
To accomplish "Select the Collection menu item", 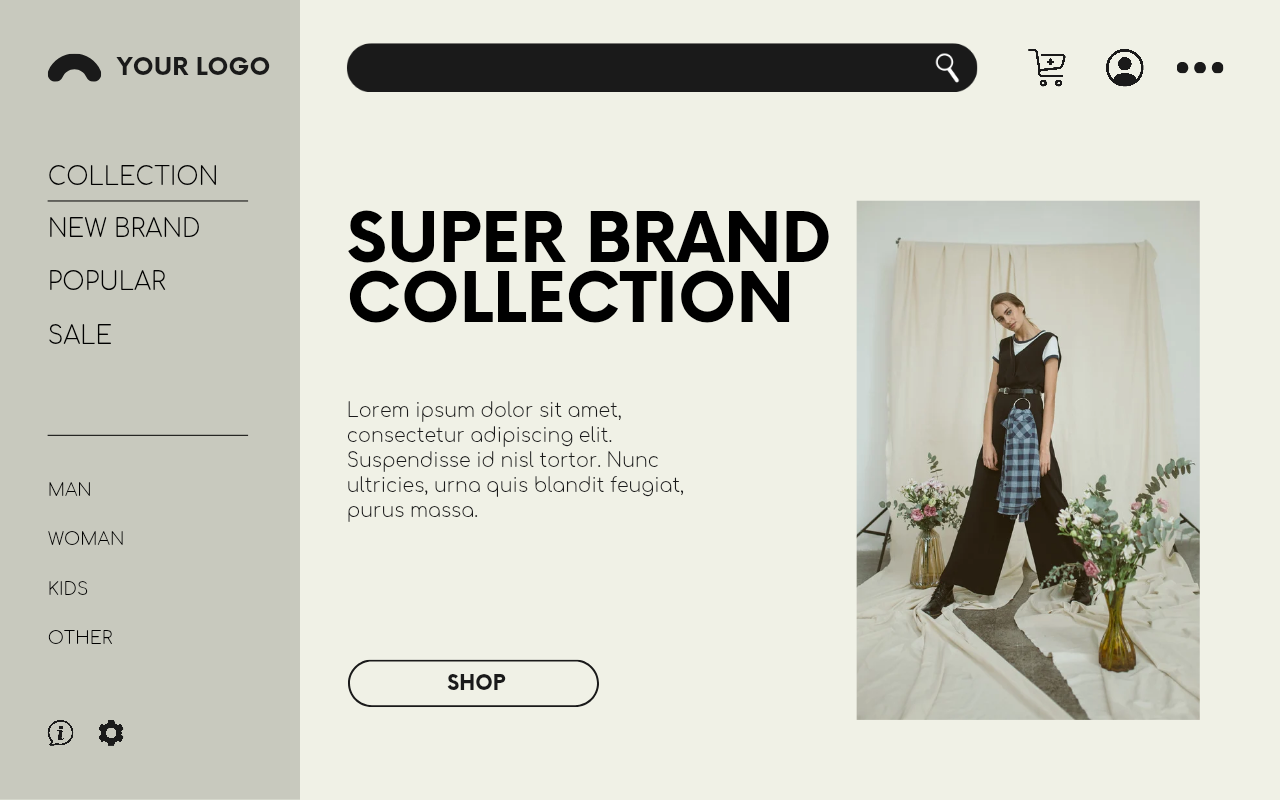I will click(x=133, y=176).
